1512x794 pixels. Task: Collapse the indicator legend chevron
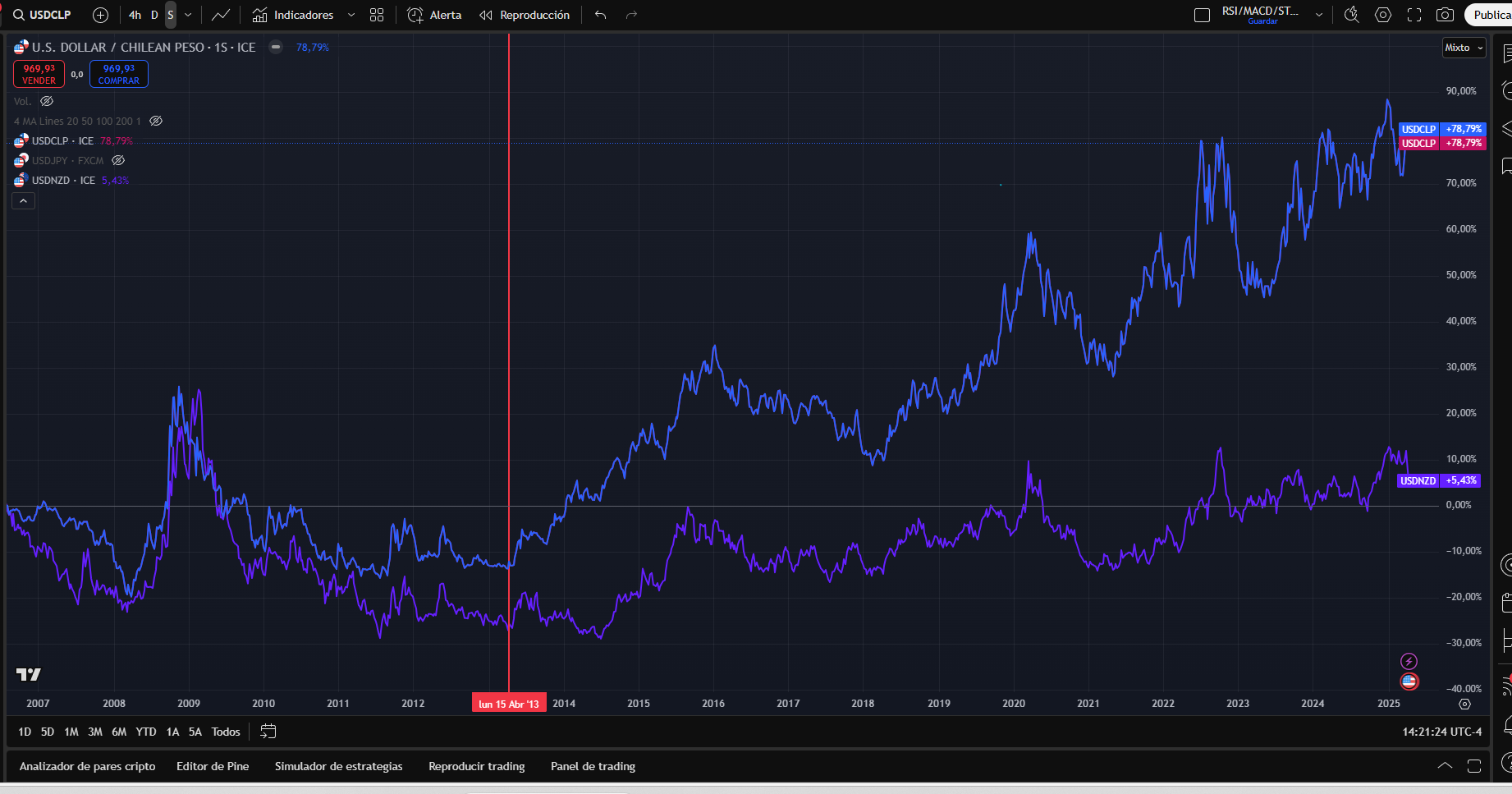[23, 201]
